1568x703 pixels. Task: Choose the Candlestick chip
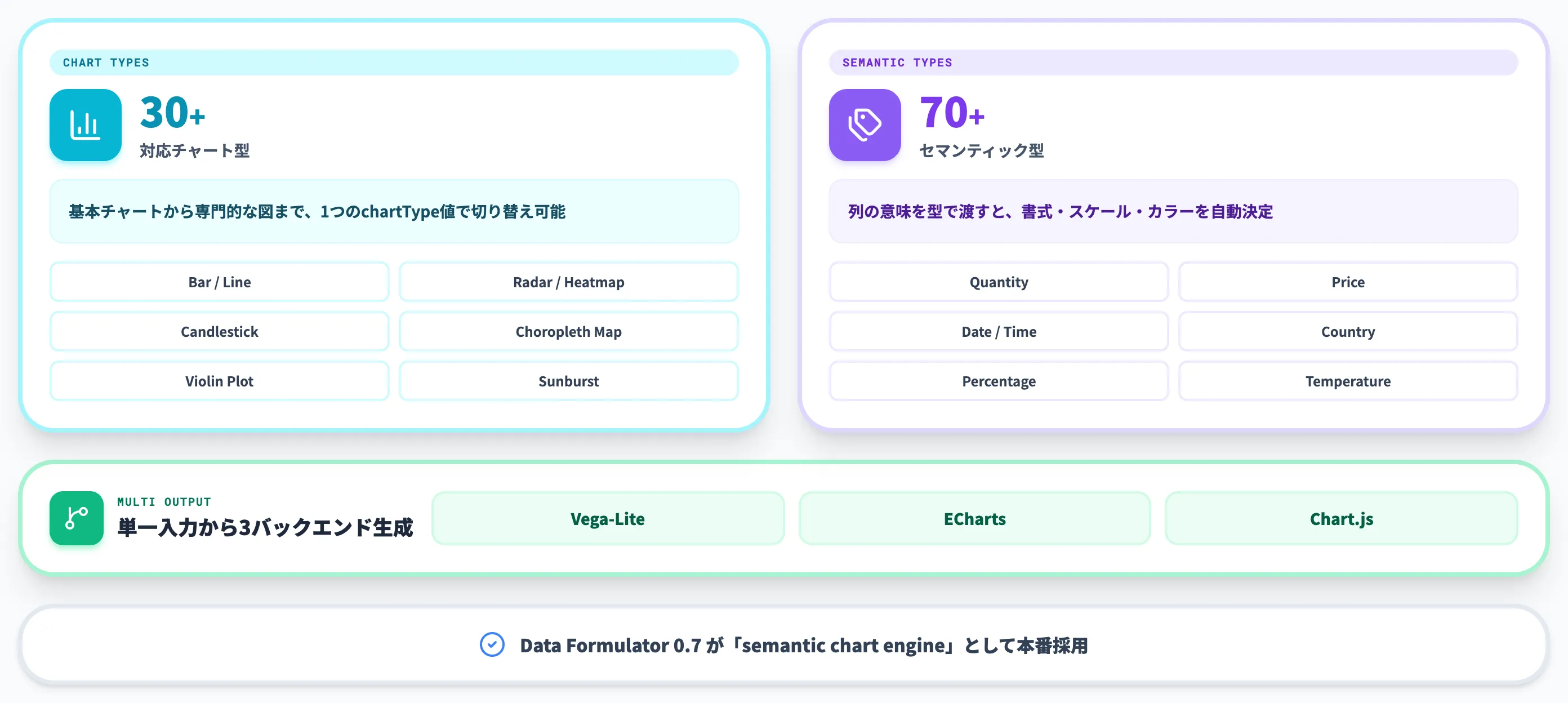[x=219, y=331]
